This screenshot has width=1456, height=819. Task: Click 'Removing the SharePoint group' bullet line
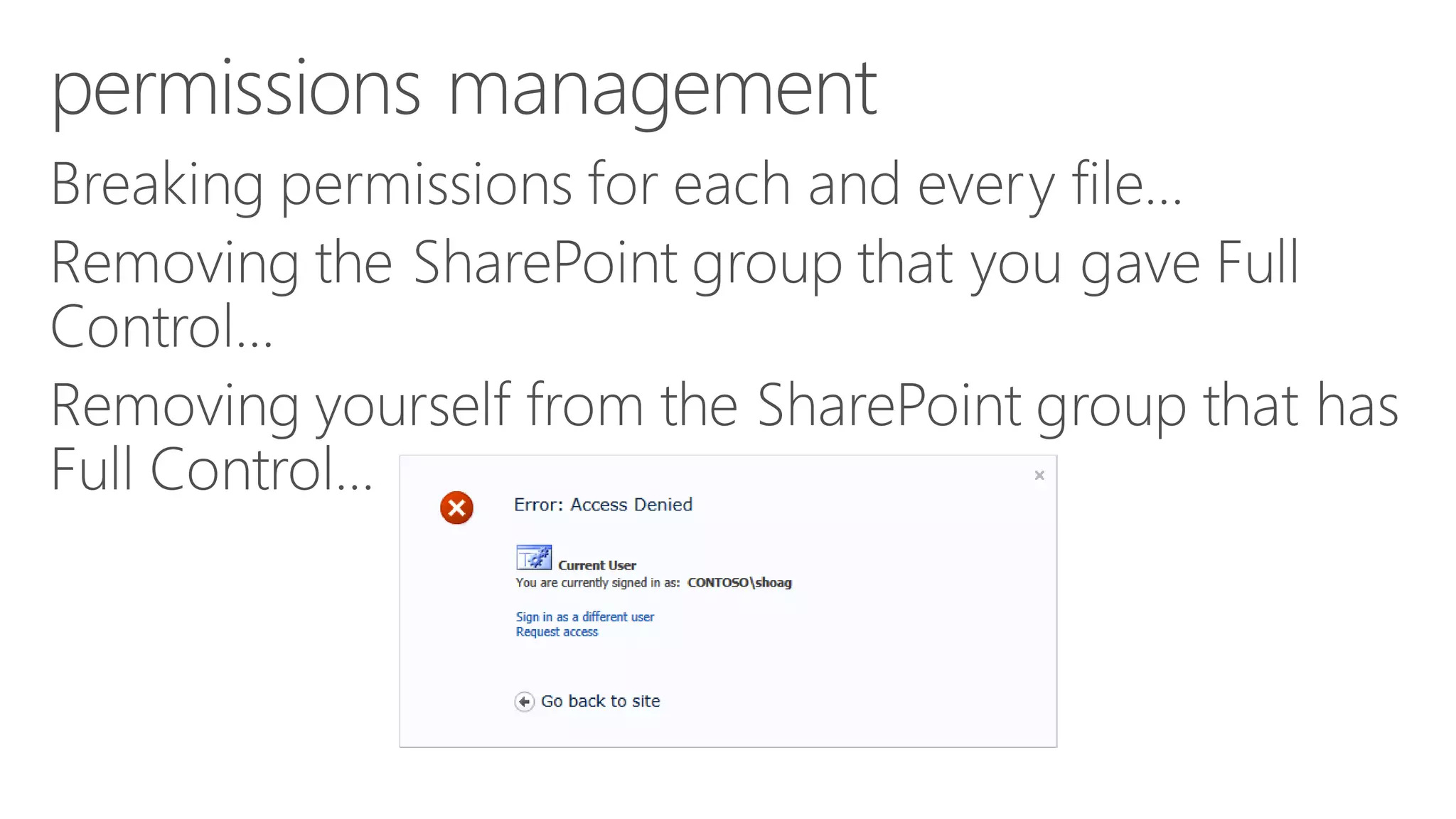[x=674, y=263]
